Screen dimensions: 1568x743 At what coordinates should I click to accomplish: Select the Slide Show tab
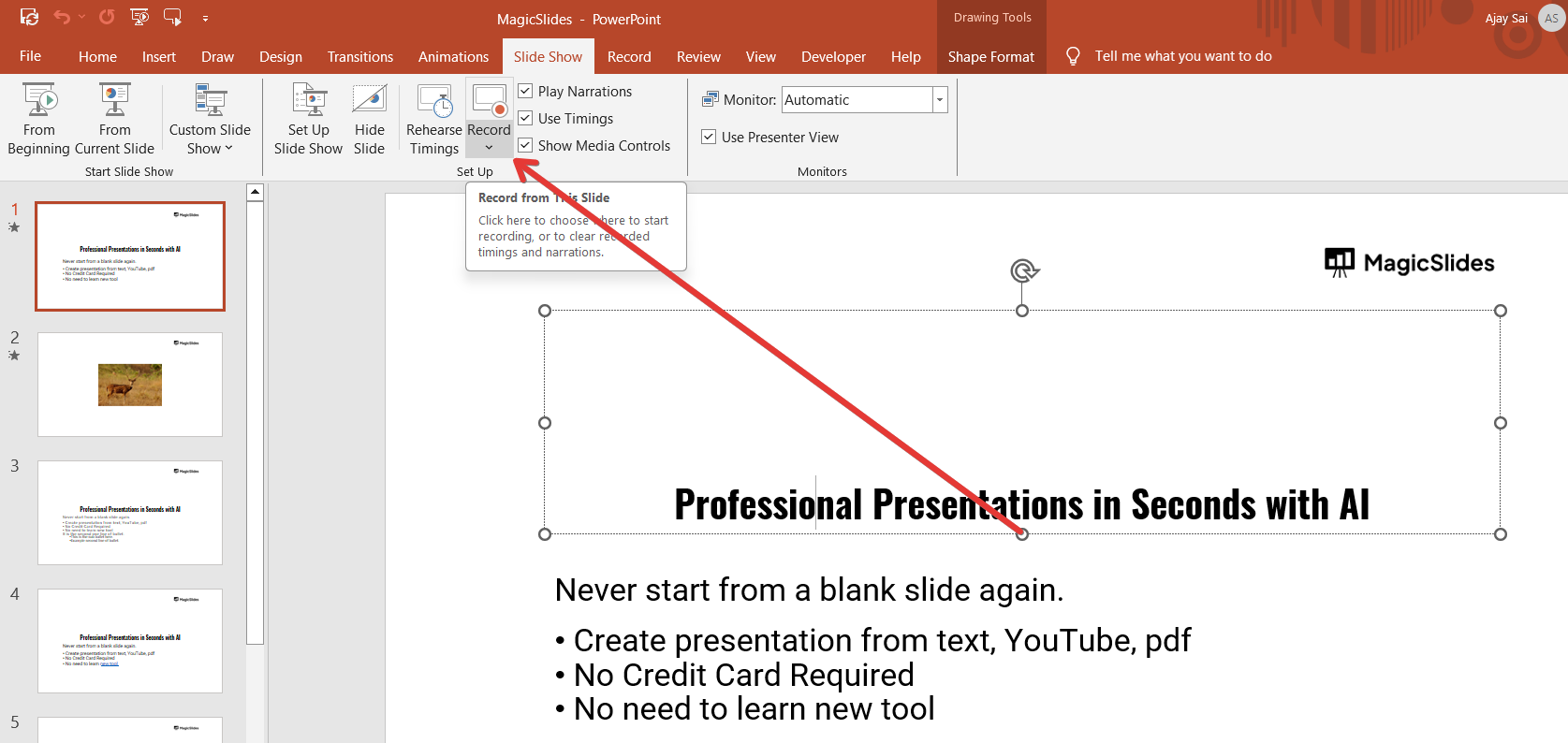click(548, 56)
